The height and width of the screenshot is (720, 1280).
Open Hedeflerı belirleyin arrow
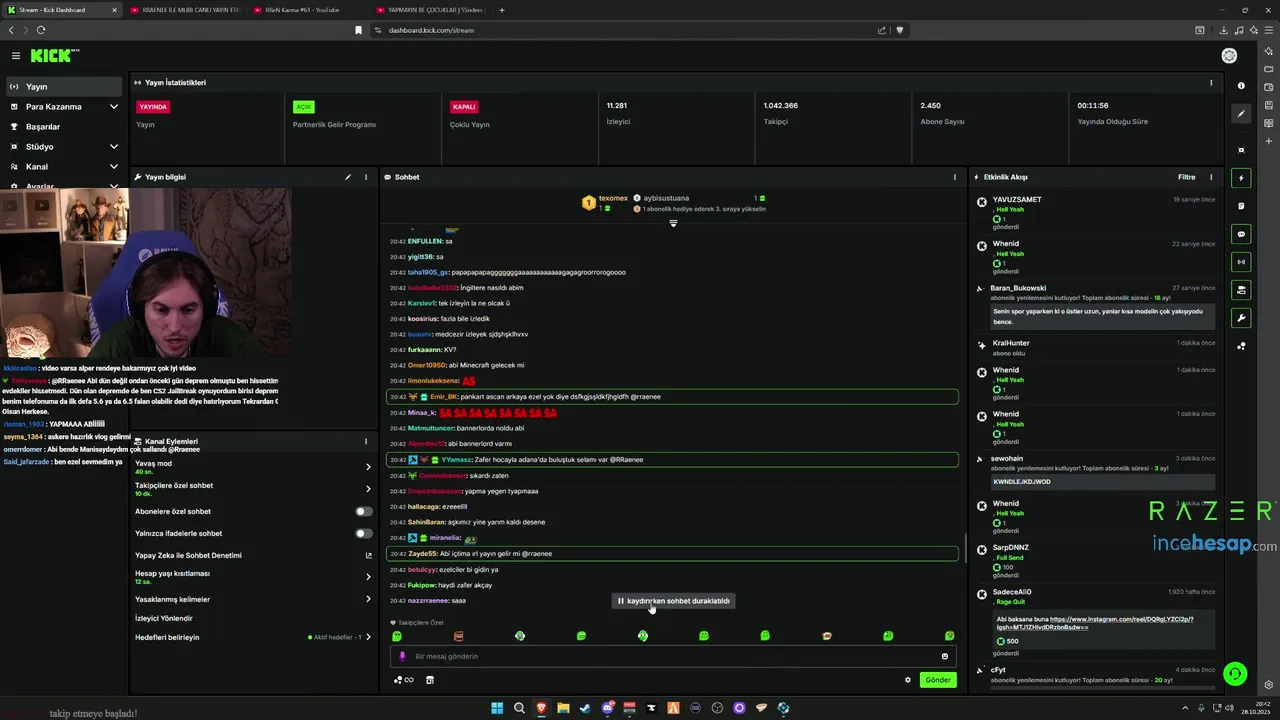pos(368,637)
